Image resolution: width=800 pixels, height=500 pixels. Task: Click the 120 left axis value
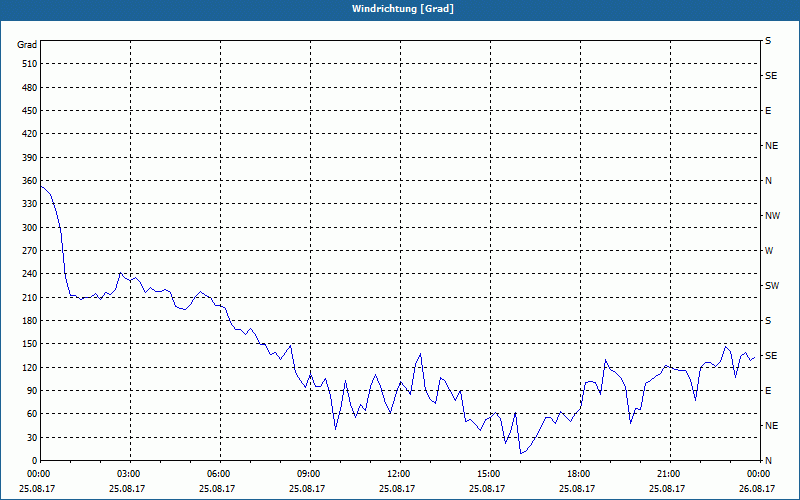coord(29,367)
